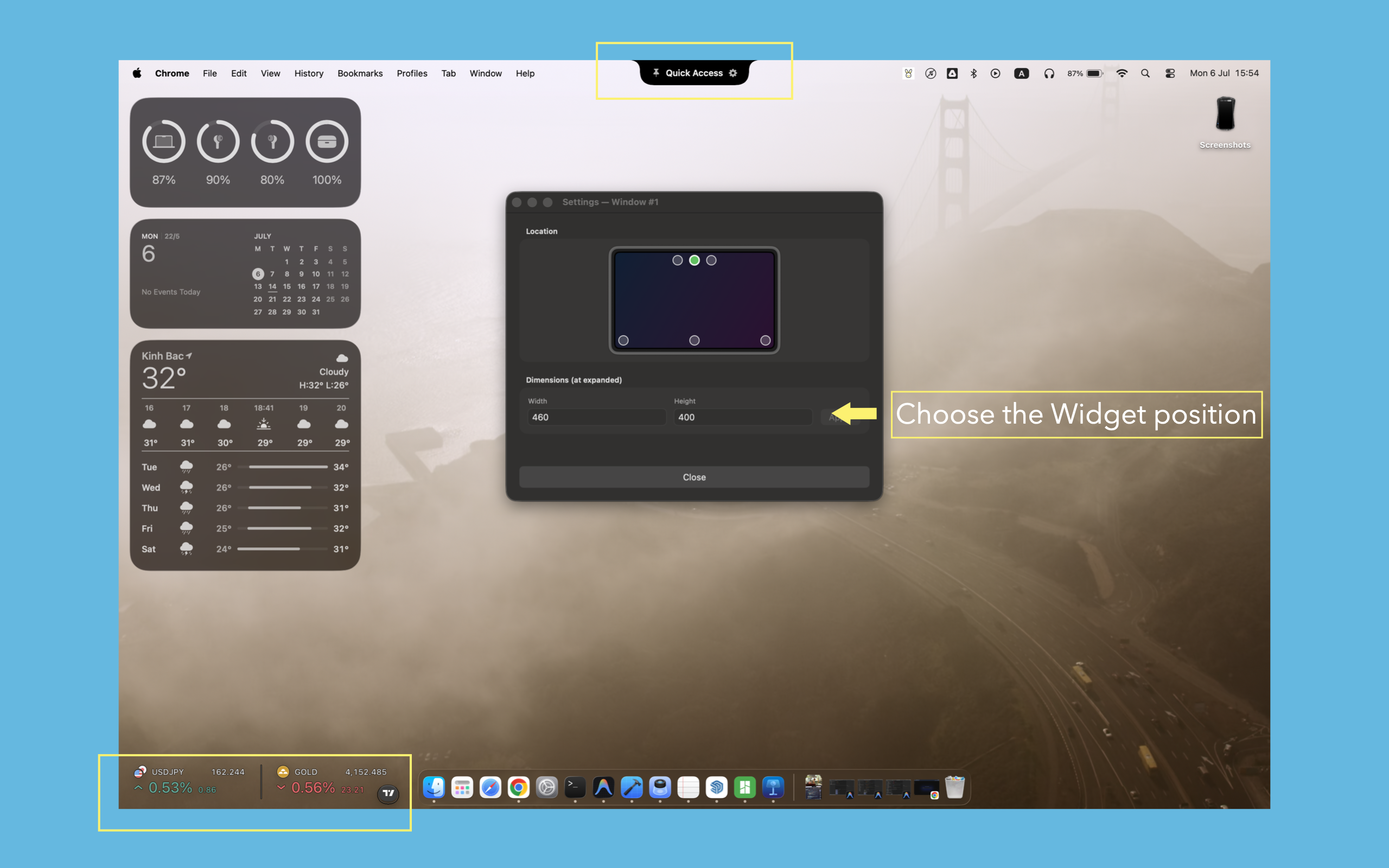Click the USDJPY ticker in the widget
This screenshot has width=1389, height=868.
(x=189, y=781)
